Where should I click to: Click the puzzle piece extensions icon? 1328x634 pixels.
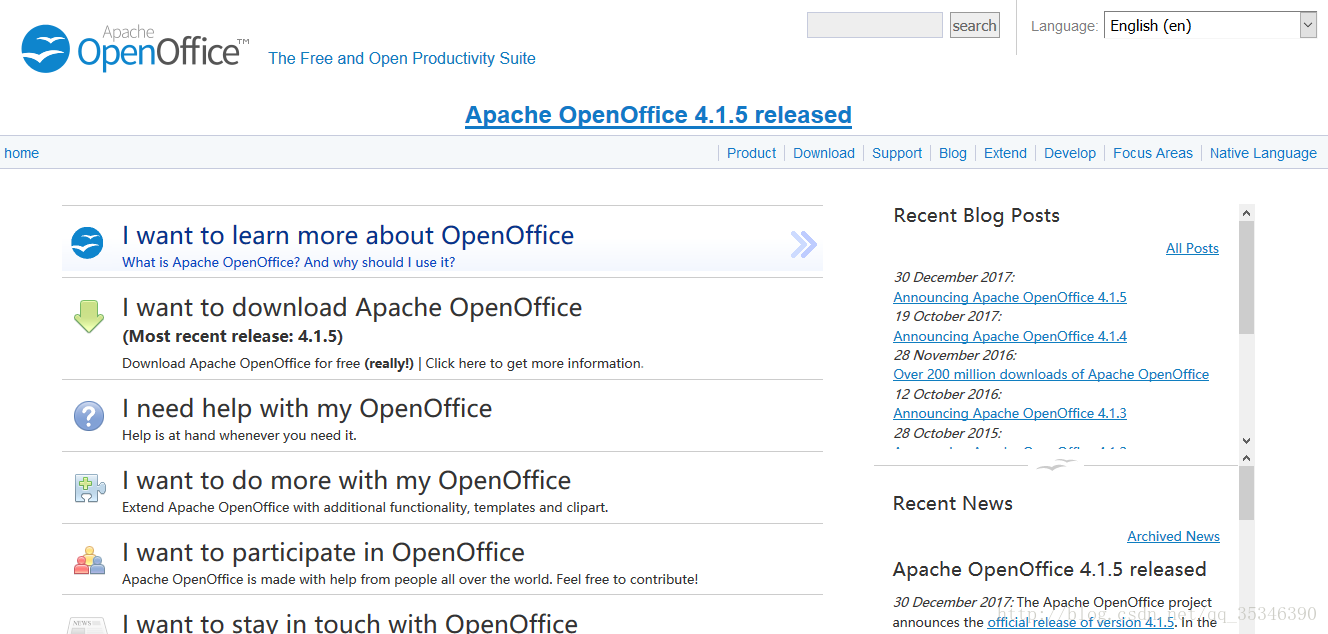89,488
